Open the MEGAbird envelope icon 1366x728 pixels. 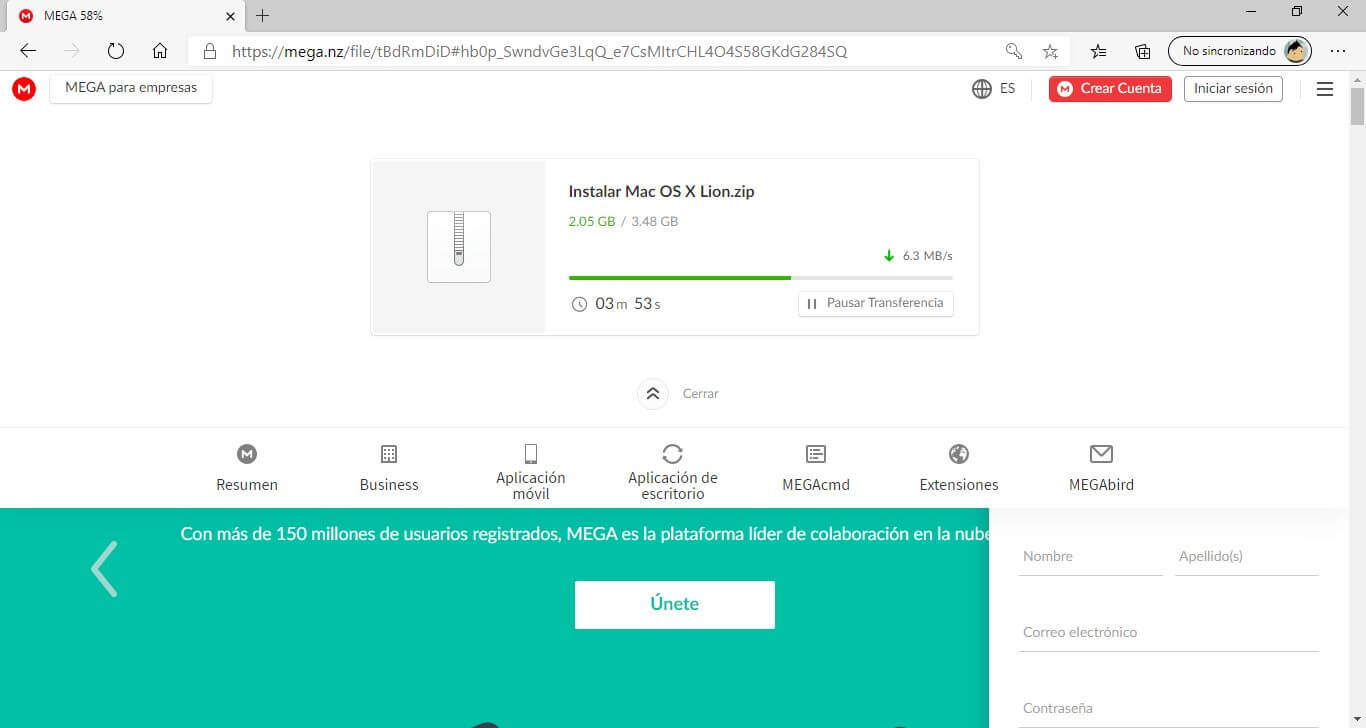point(1101,454)
